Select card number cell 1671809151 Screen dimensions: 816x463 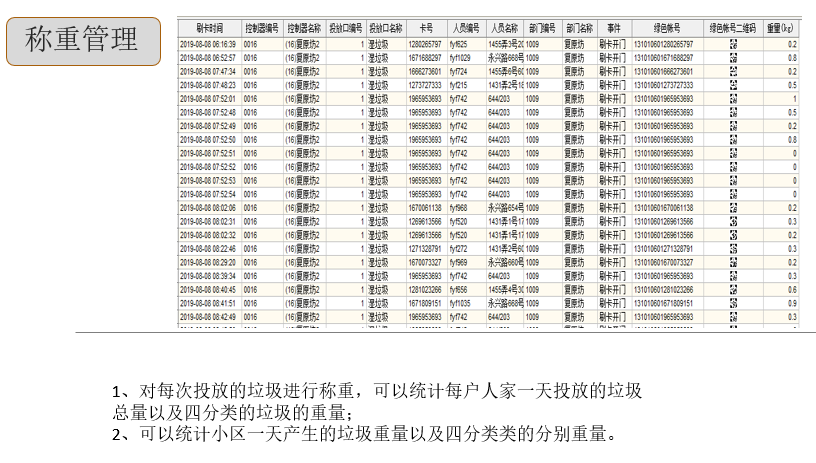click(425, 303)
